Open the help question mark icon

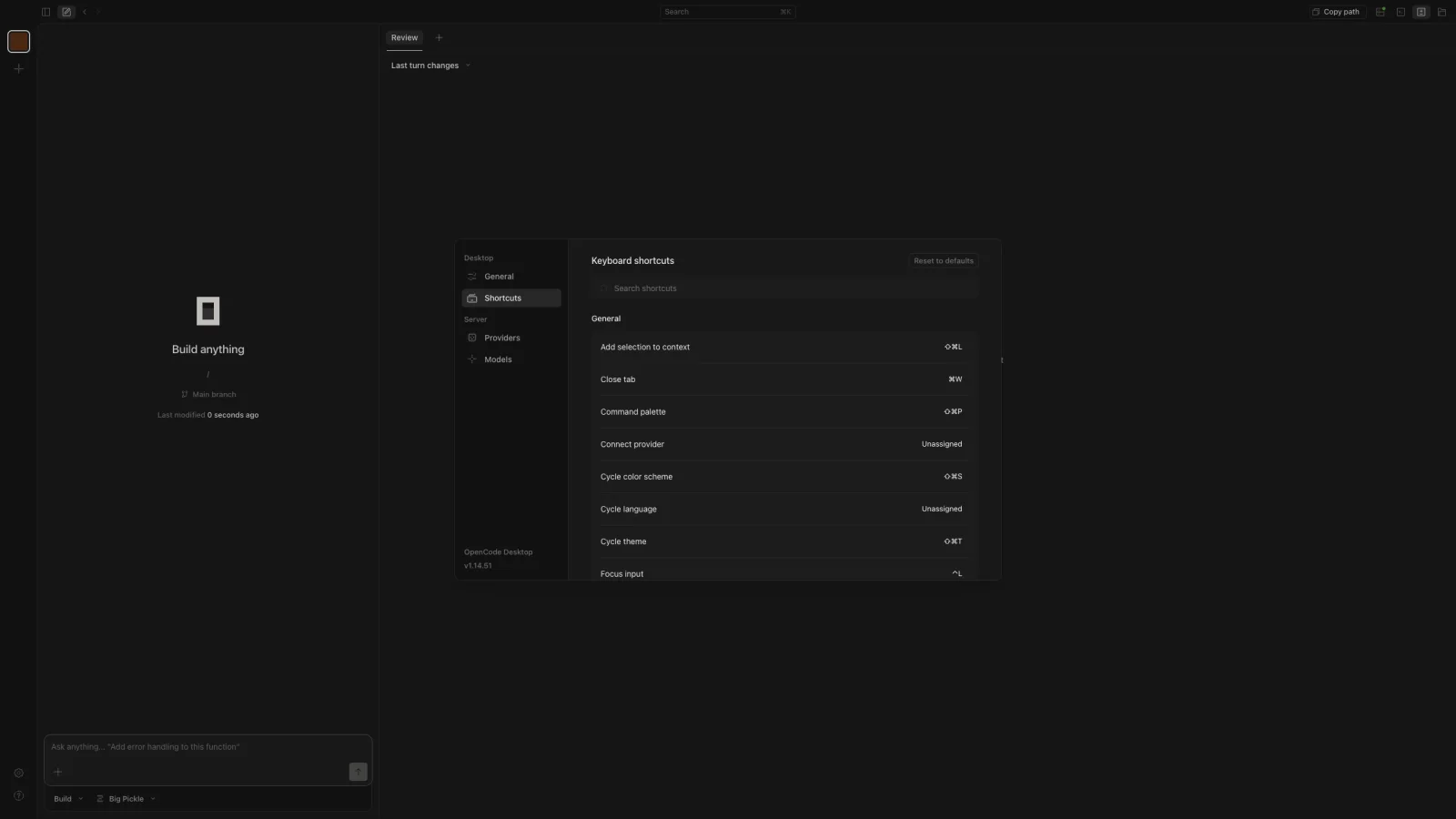(x=18, y=795)
